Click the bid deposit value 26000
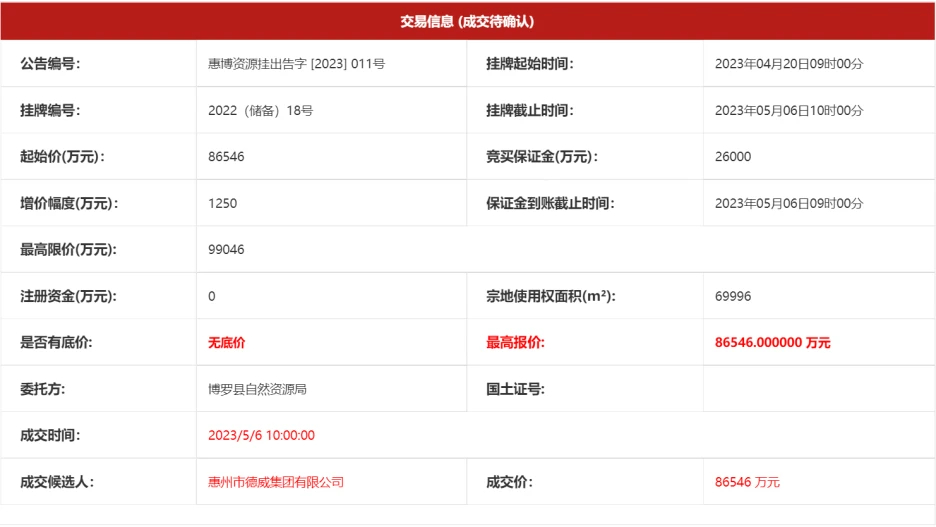 (x=733, y=157)
